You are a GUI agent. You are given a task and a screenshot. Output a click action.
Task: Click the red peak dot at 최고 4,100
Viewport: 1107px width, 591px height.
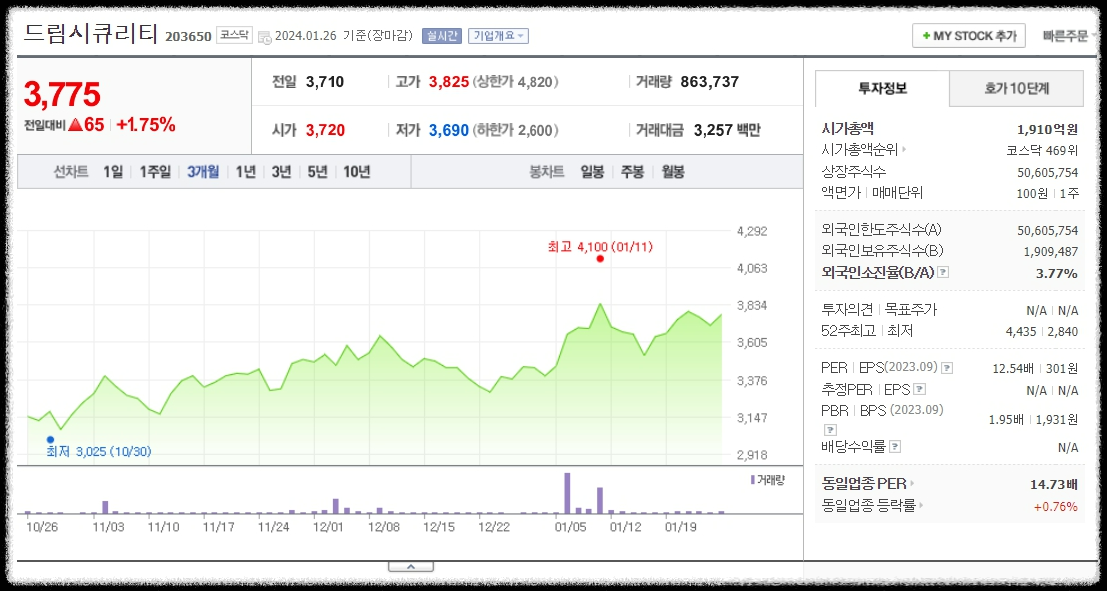(600, 258)
